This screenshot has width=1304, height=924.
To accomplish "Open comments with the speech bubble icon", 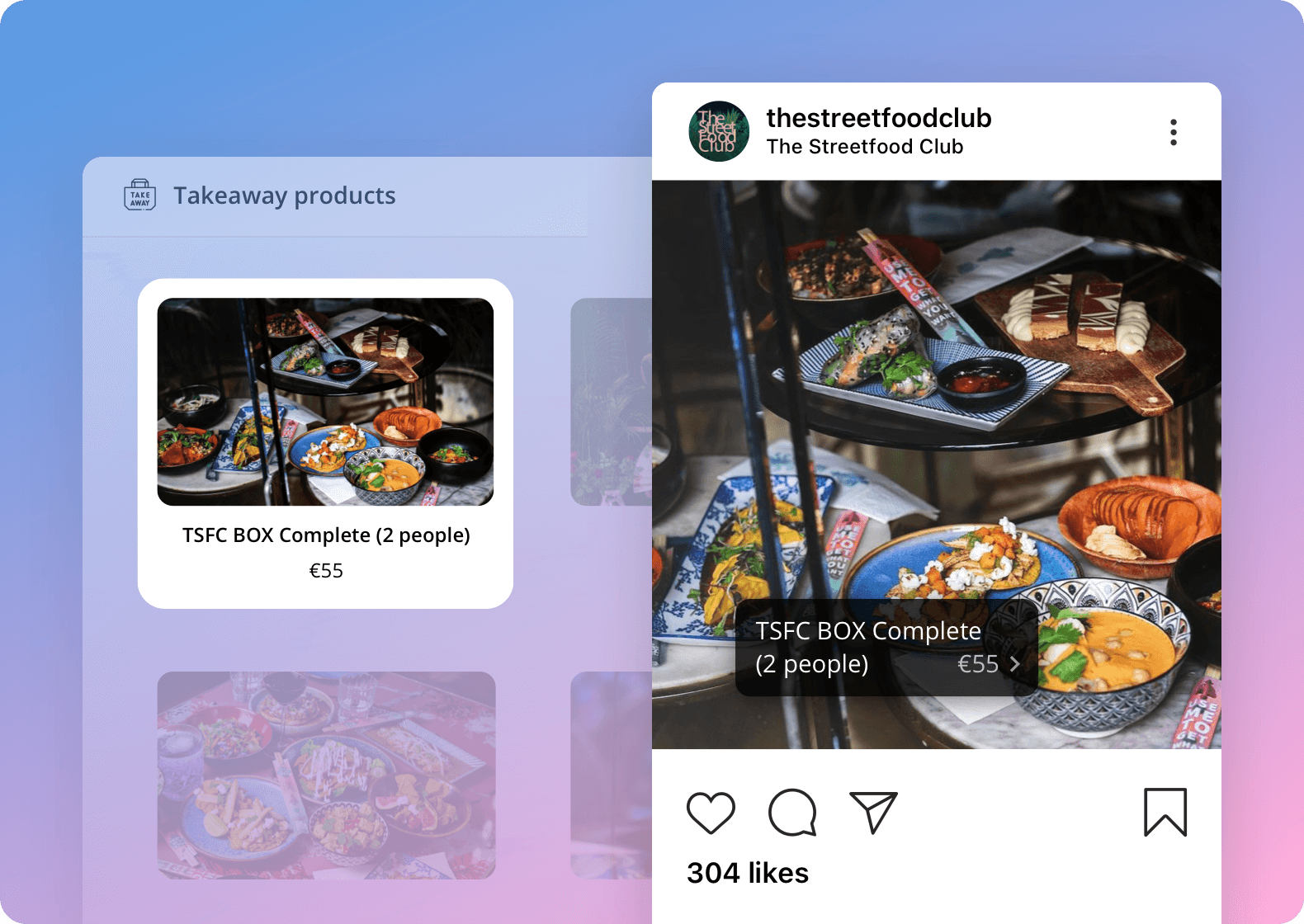I will tap(792, 813).
